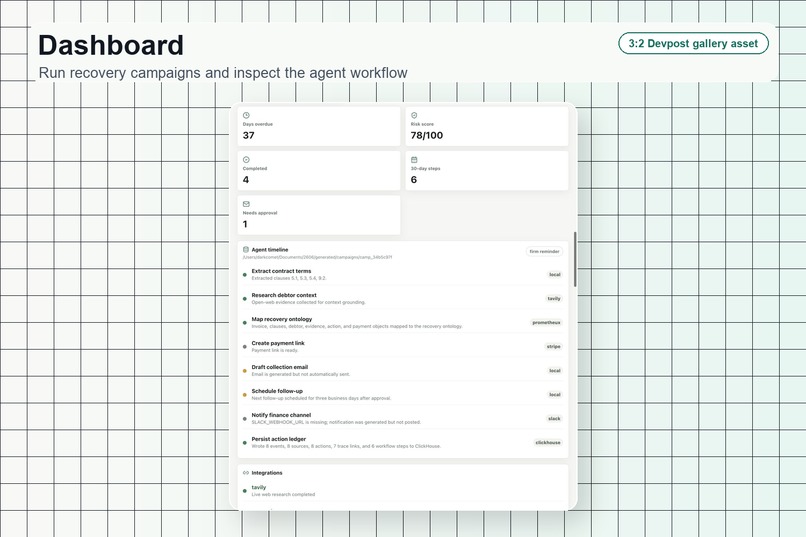
Task: Click 'Live web research completed' text
Action: [x=283, y=494]
